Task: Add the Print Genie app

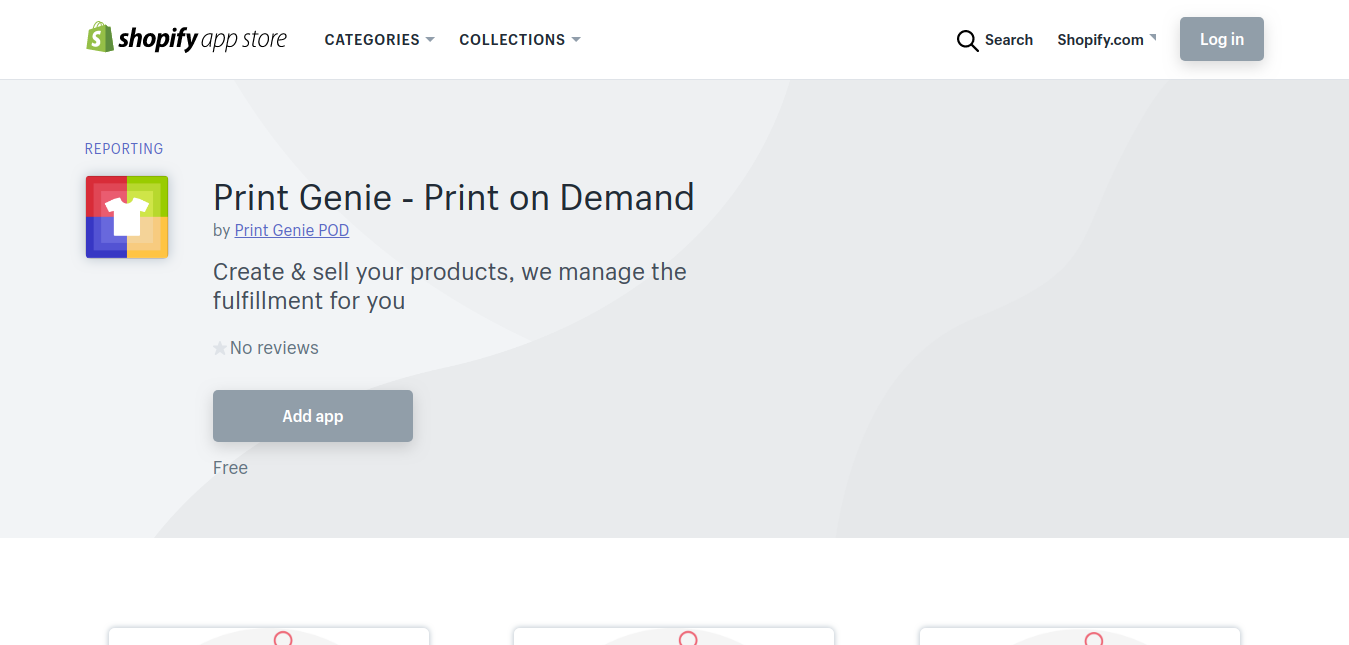Action: tap(313, 416)
